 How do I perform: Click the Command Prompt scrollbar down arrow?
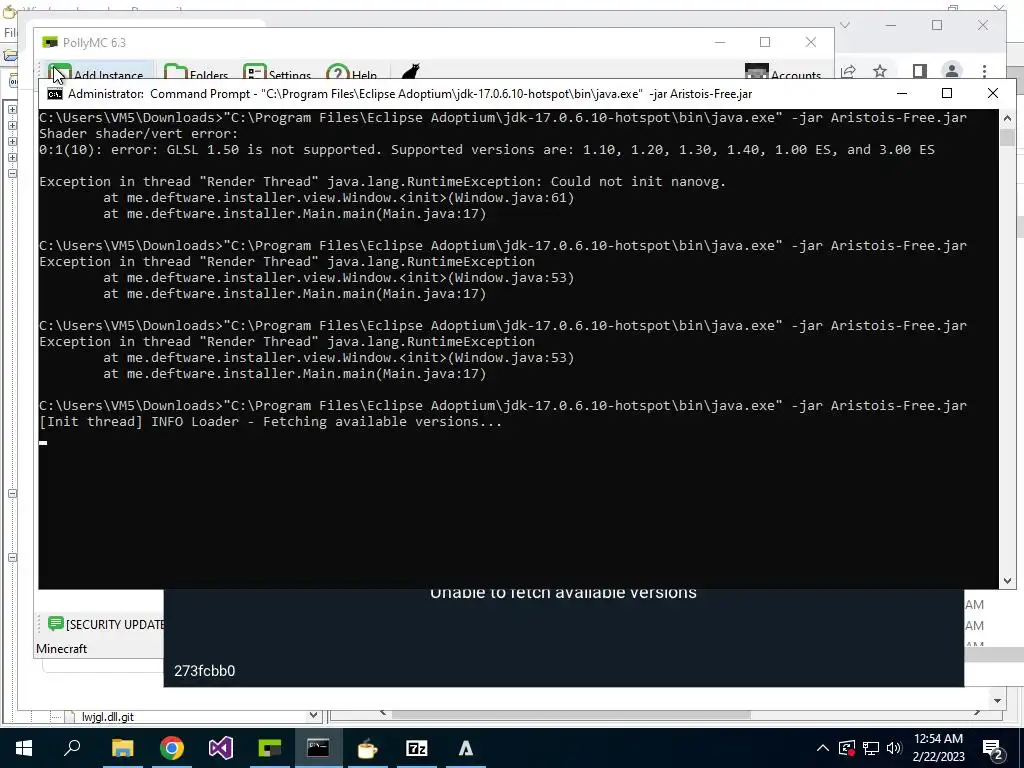(1006, 581)
